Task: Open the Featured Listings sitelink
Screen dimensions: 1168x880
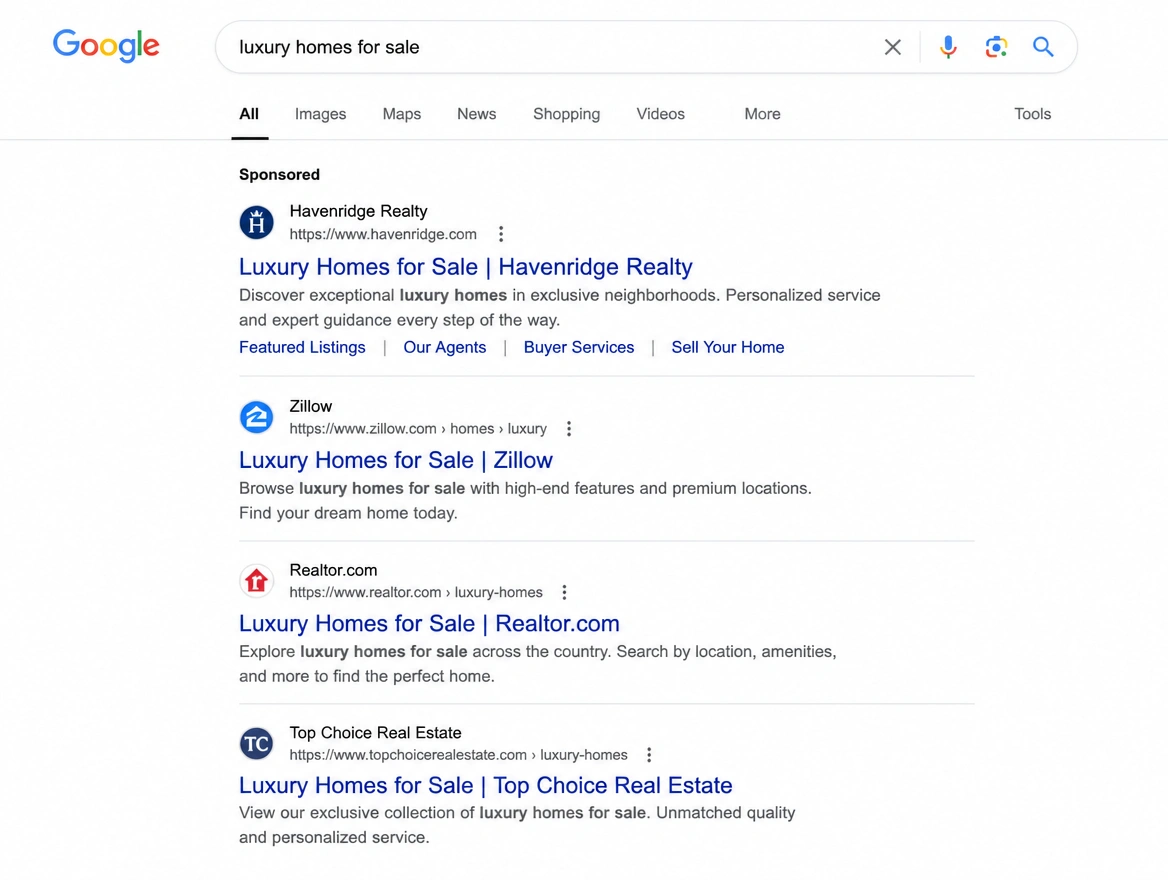Action: [x=302, y=347]
